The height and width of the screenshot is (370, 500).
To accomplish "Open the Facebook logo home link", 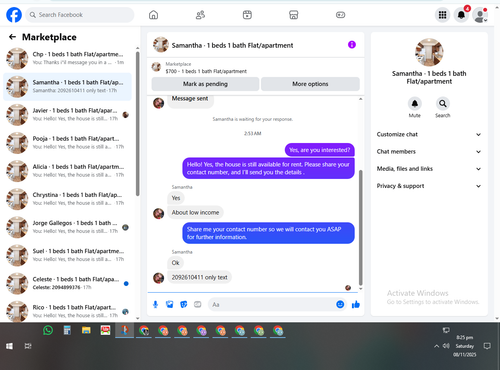I will click(x=14, y=15).
